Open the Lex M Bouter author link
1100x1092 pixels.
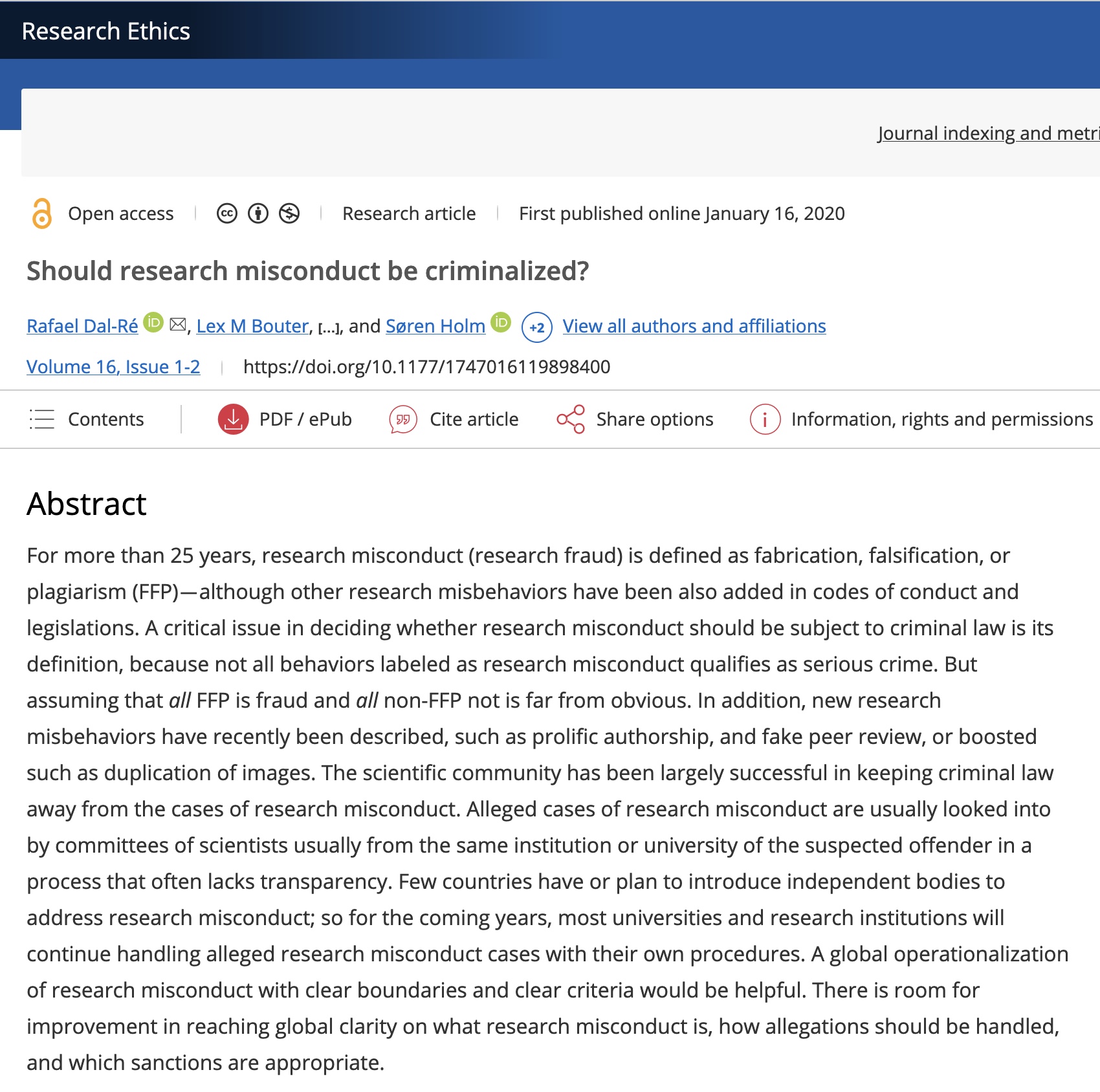[252, 326]
